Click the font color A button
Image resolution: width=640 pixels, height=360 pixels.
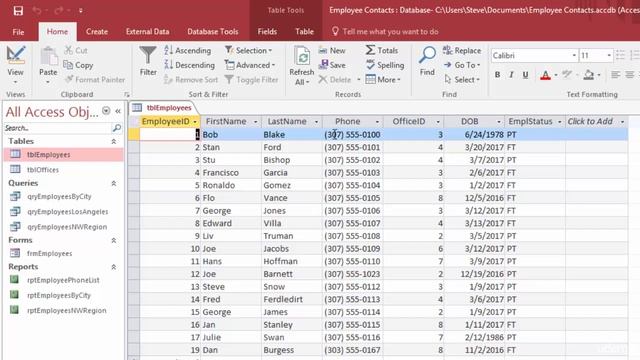tap(545, 75)
